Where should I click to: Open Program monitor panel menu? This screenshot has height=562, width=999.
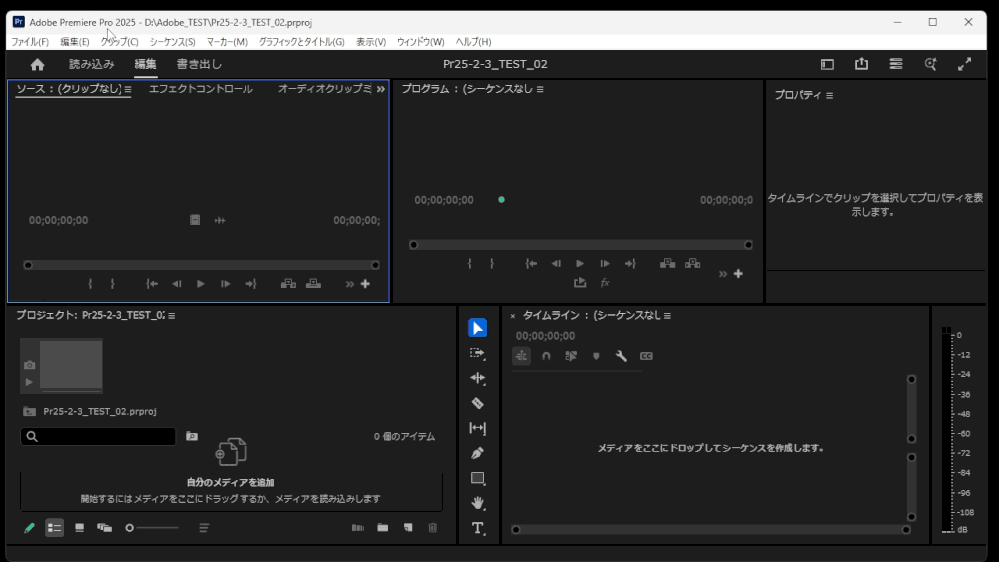point(540,89)
